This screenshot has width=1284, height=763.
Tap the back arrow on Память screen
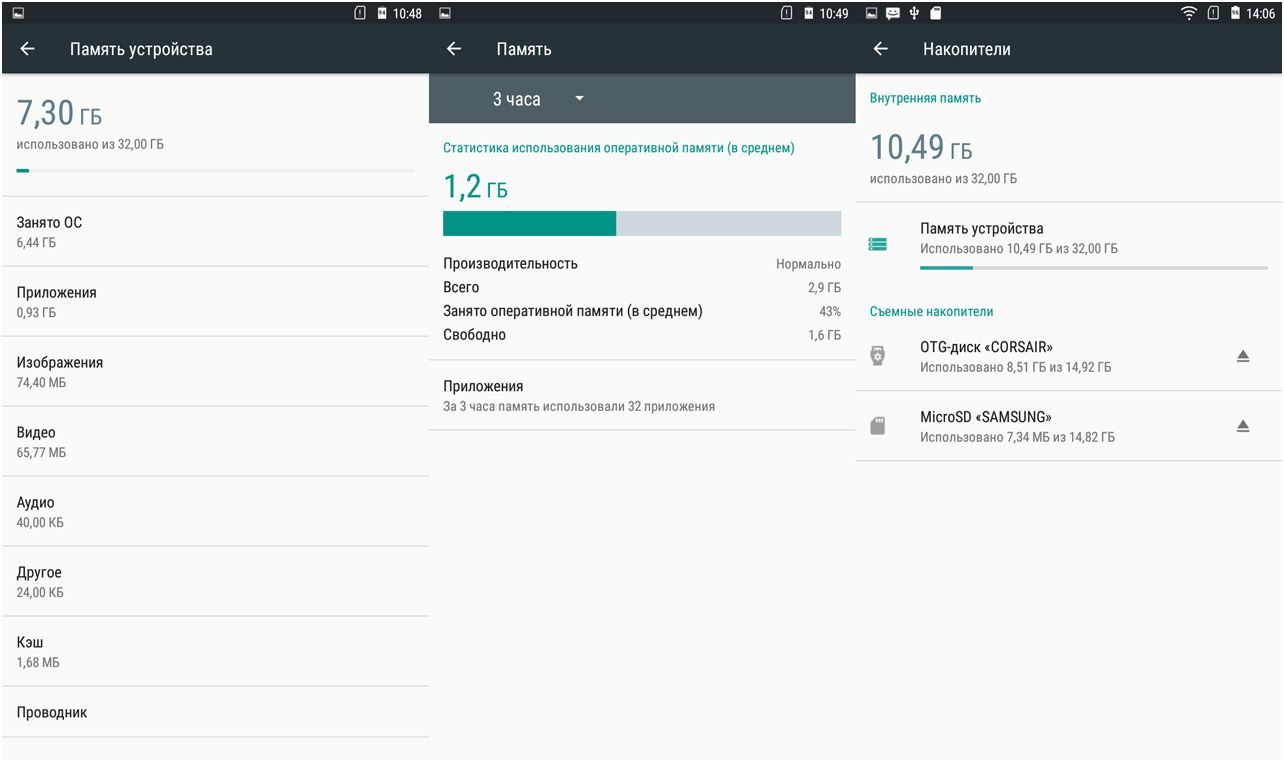coord(456,48)
